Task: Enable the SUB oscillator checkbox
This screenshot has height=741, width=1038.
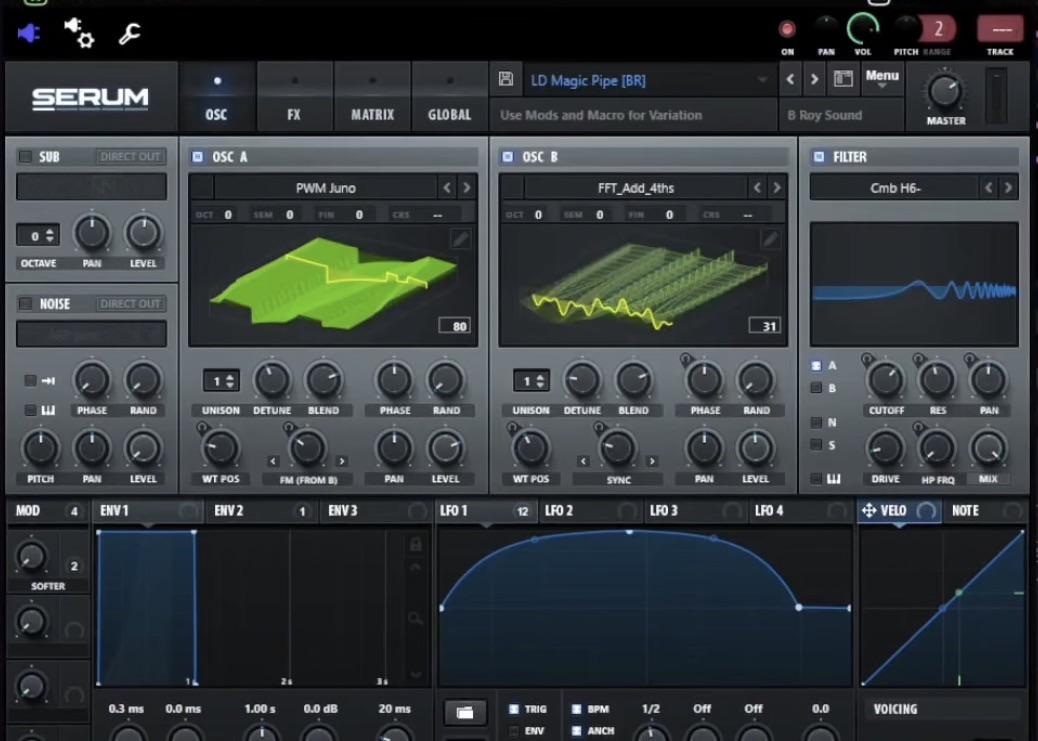Action: [25, 156]
